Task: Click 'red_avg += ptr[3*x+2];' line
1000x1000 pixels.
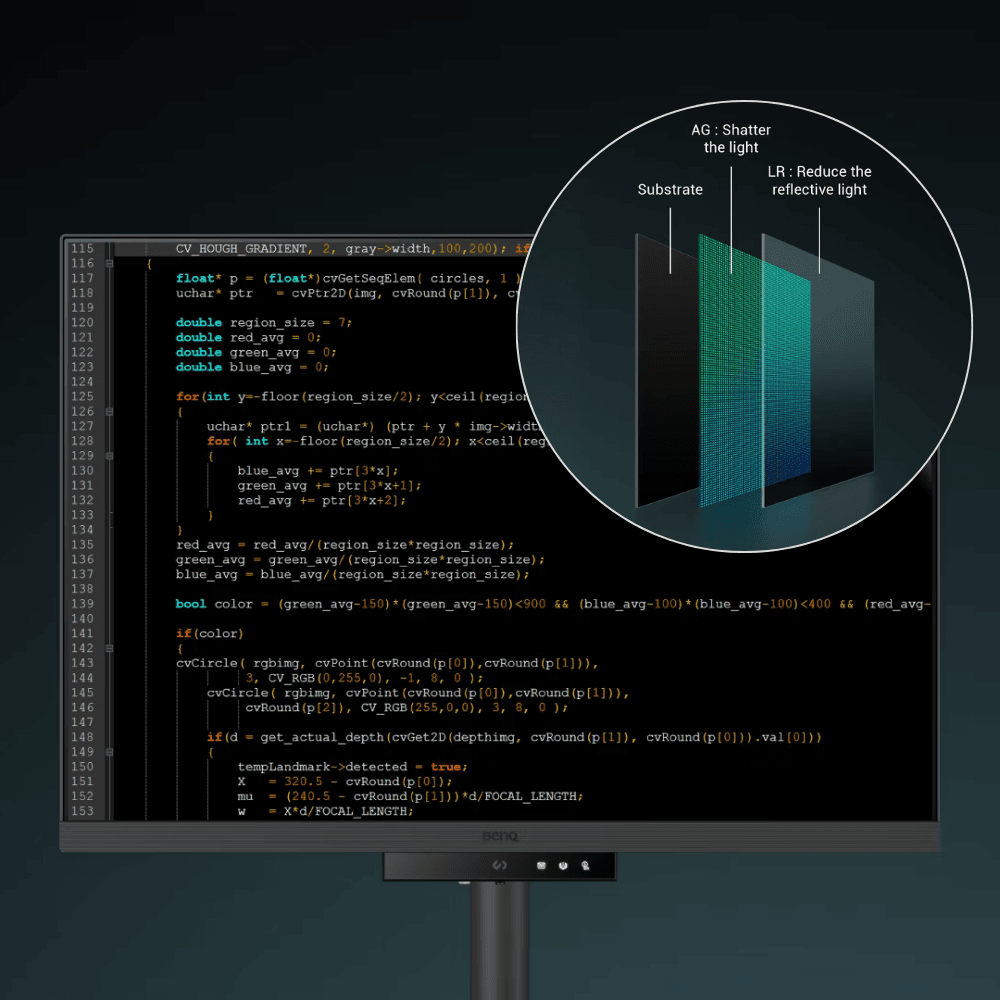Action: tap(321, 501)
